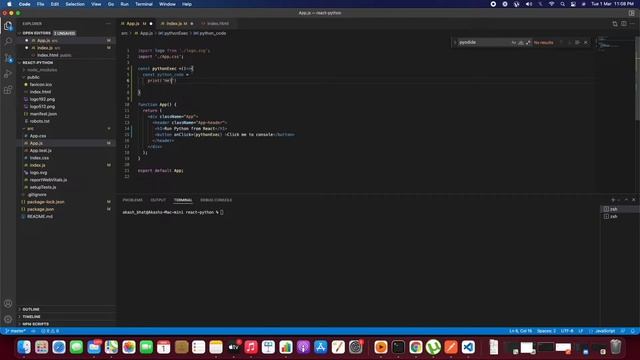Open the Output panel tab
Viewport: 640px width, 360px height.
pyautogui.click(x=158, y=200)
